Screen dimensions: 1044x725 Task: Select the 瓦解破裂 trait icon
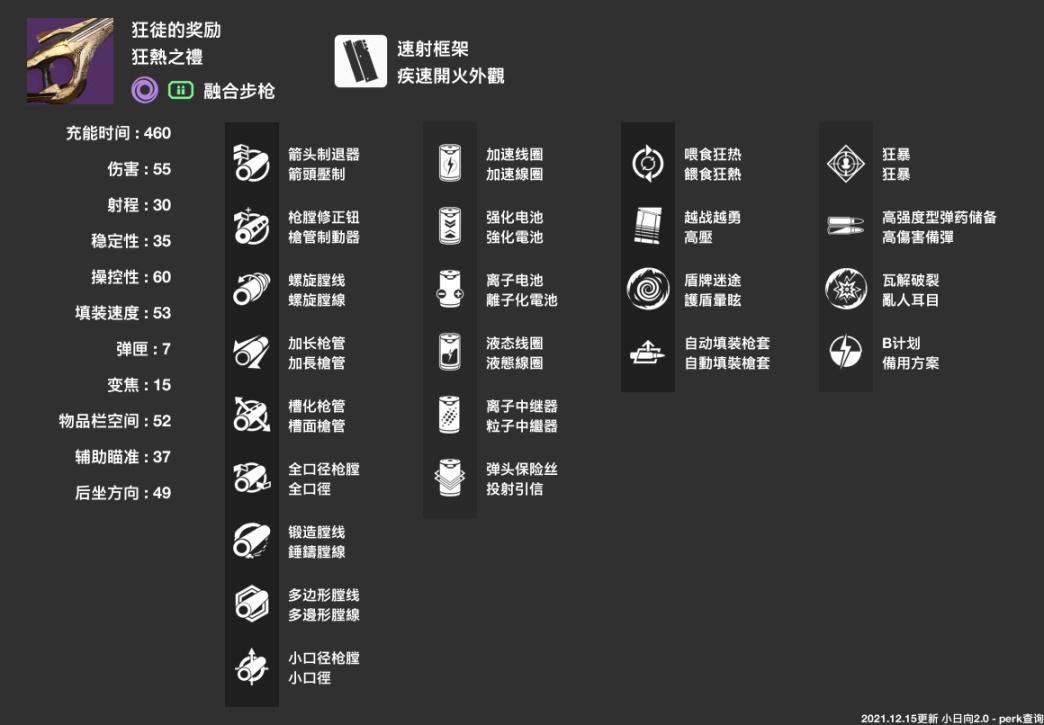tap(845, 290)
